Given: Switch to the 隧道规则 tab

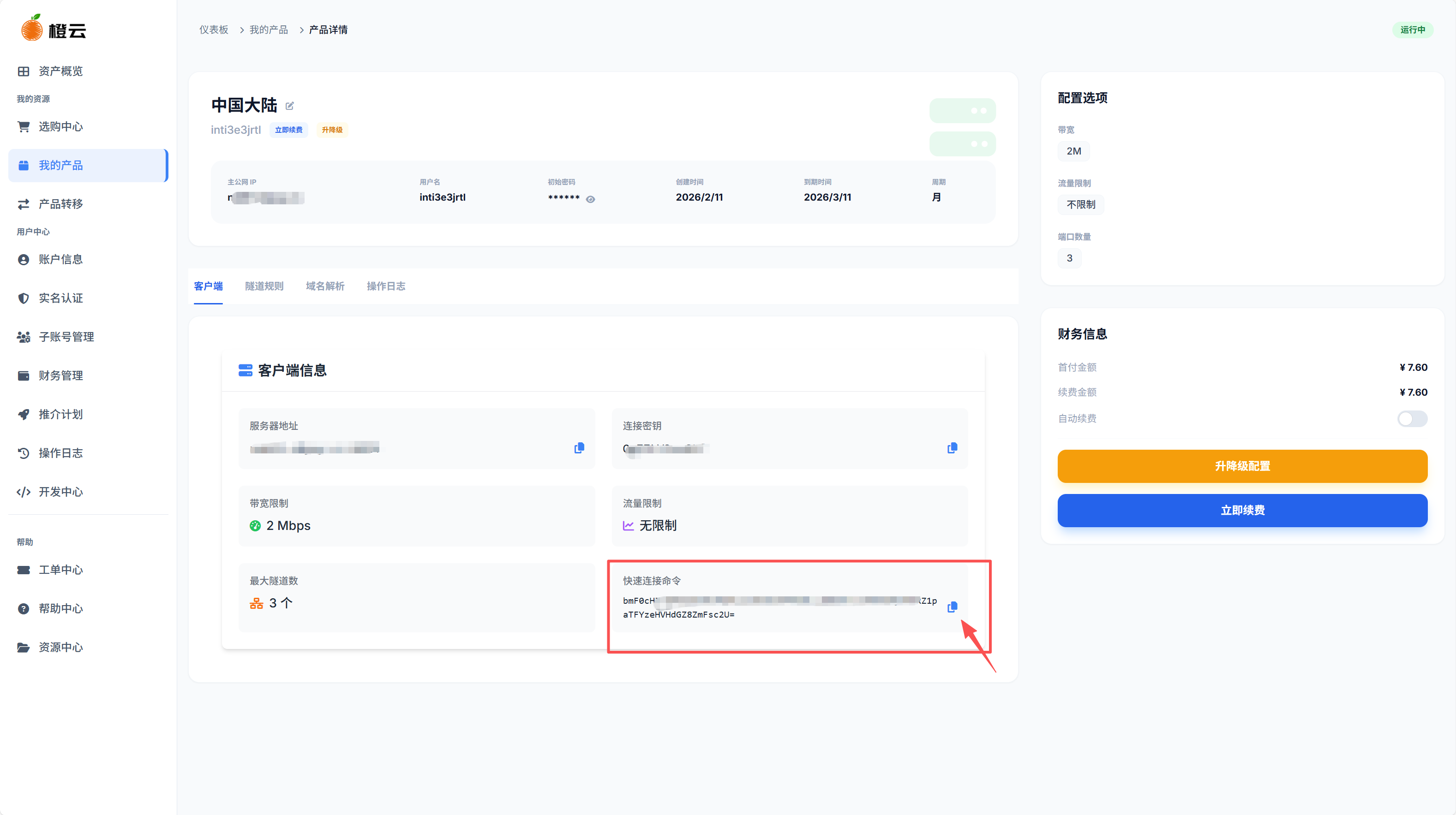Looking at the screenshot, I should 264,286.
